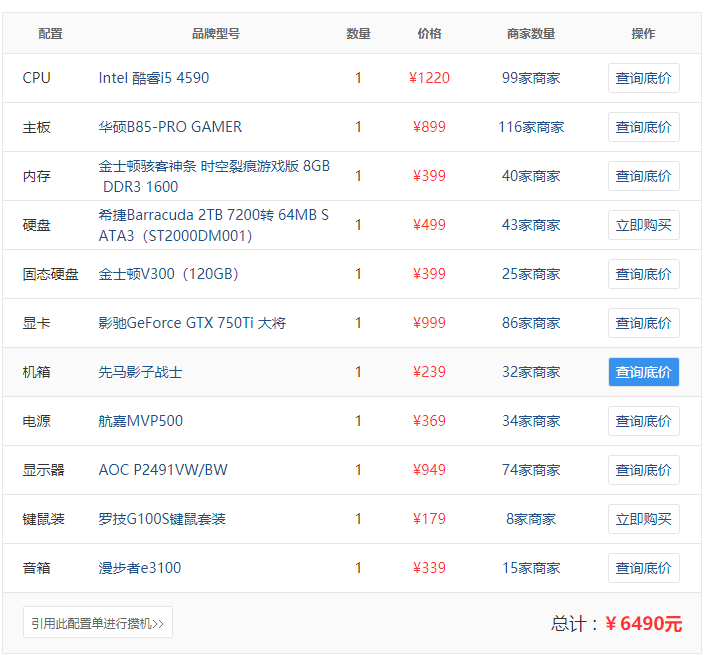Click the 商家数量 column header

pyautogui.click(x=531, y=33)
